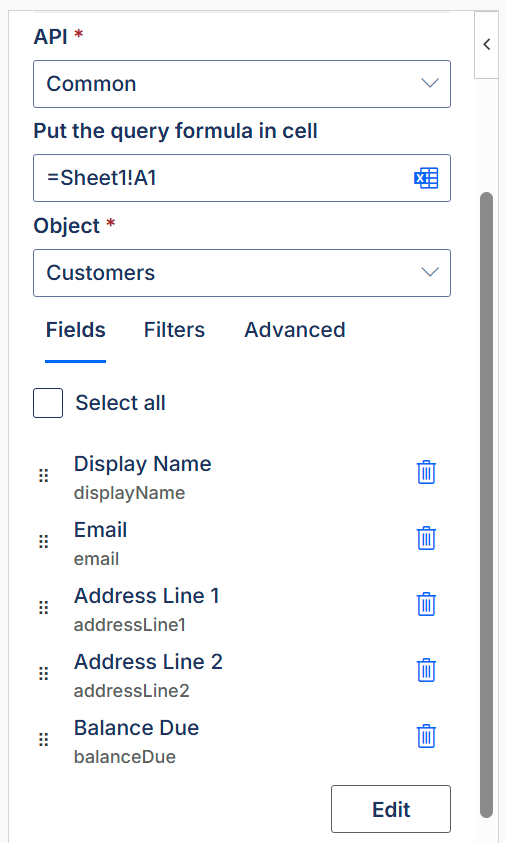Click the panel's vertical scrollbar

pyautogui.click(x=486, y=504)
